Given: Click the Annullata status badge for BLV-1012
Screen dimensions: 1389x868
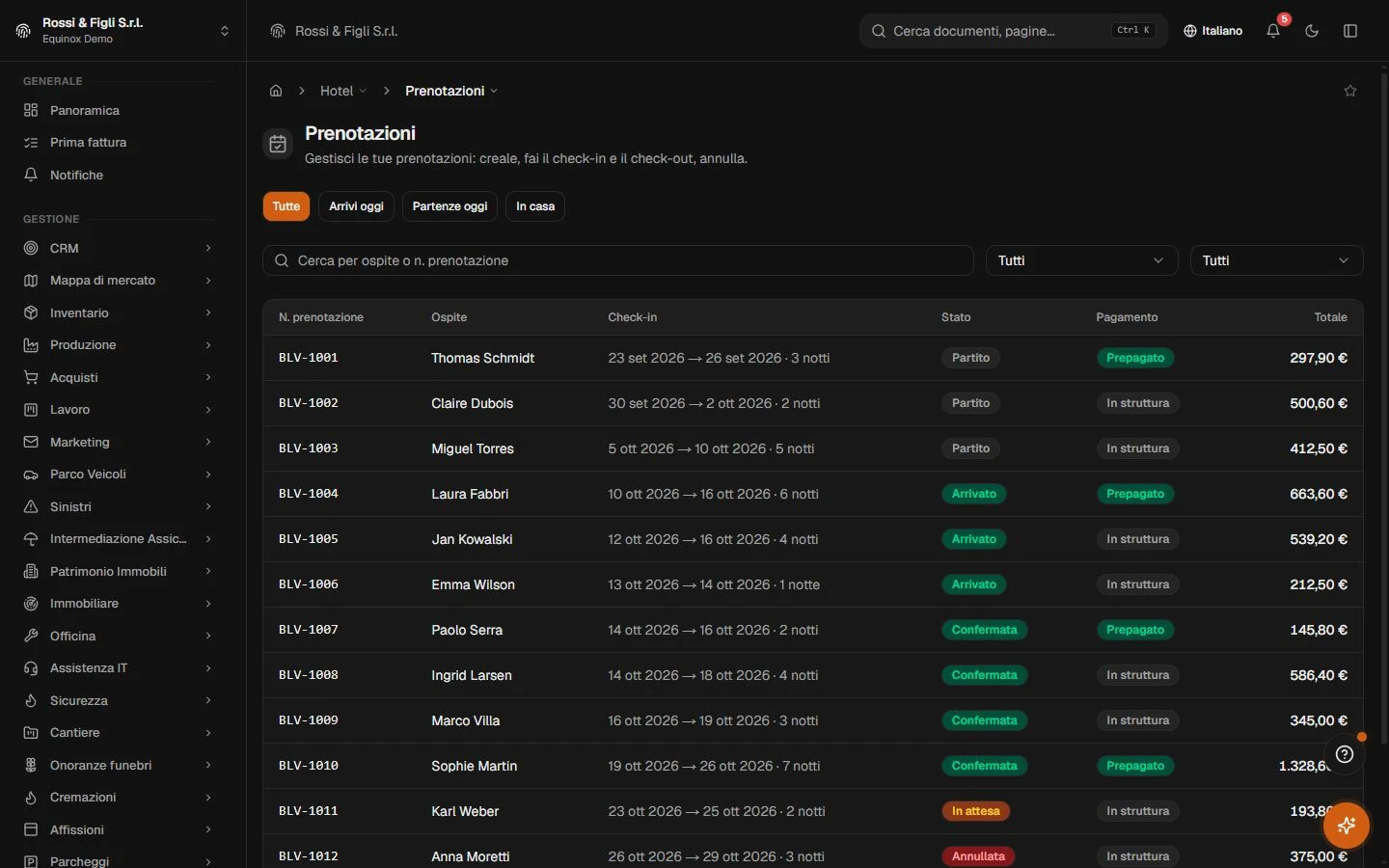Looking at the screenshot, I should point(978,856).
